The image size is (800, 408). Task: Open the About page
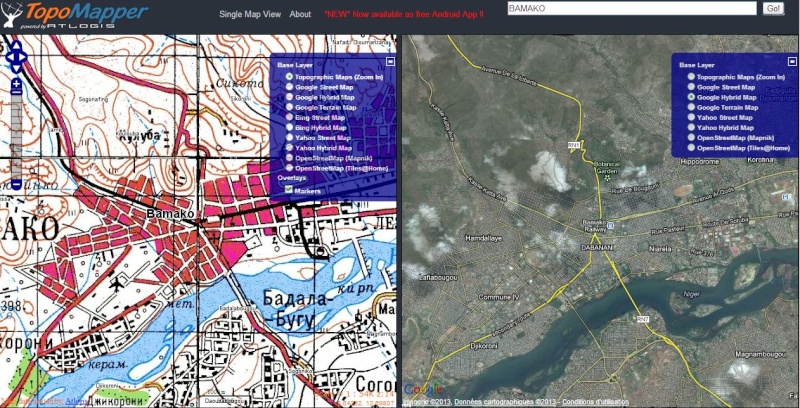300,14
